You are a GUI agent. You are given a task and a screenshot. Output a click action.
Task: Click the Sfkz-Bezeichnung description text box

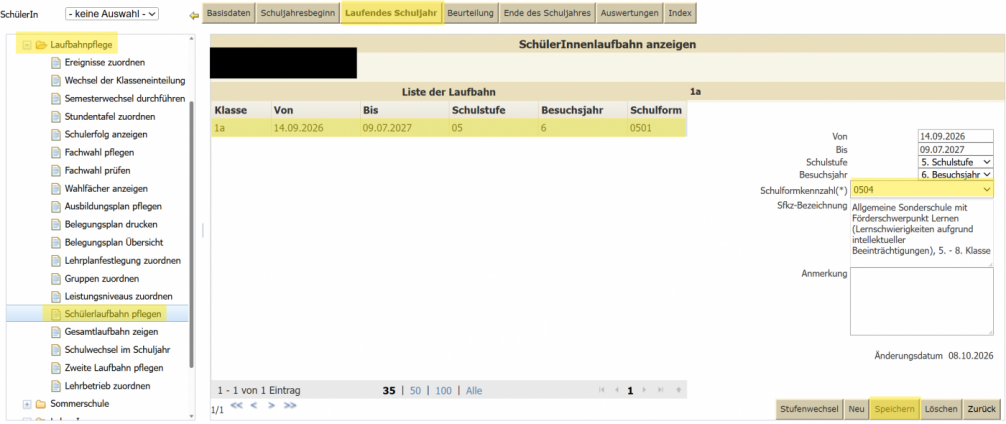921,233
